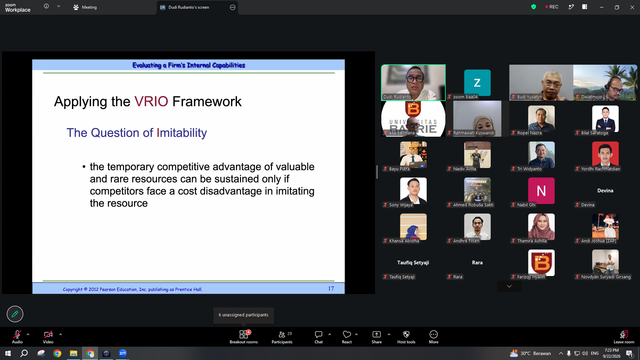The height and width of the screenshot is (360, 640).
Task: Select the Universitas Bakrie logo tile
Action: coord(413,118)
